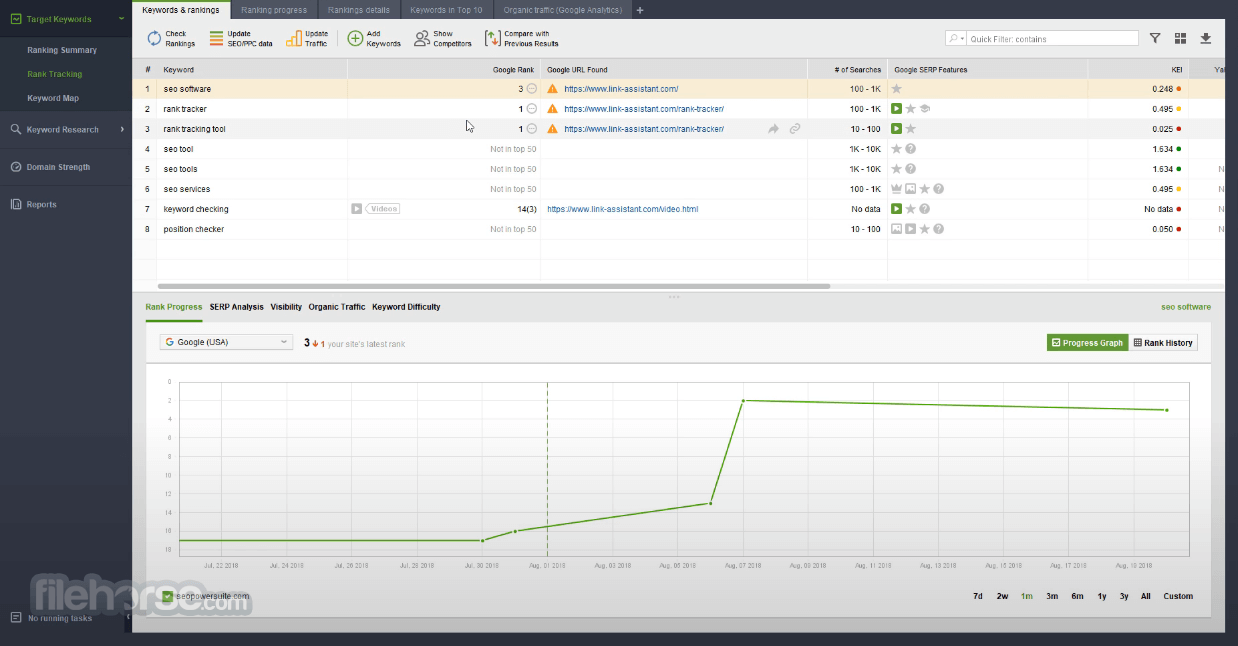Set graph range to 6m
The image size is (1238, 646).
pos(1077,596)
